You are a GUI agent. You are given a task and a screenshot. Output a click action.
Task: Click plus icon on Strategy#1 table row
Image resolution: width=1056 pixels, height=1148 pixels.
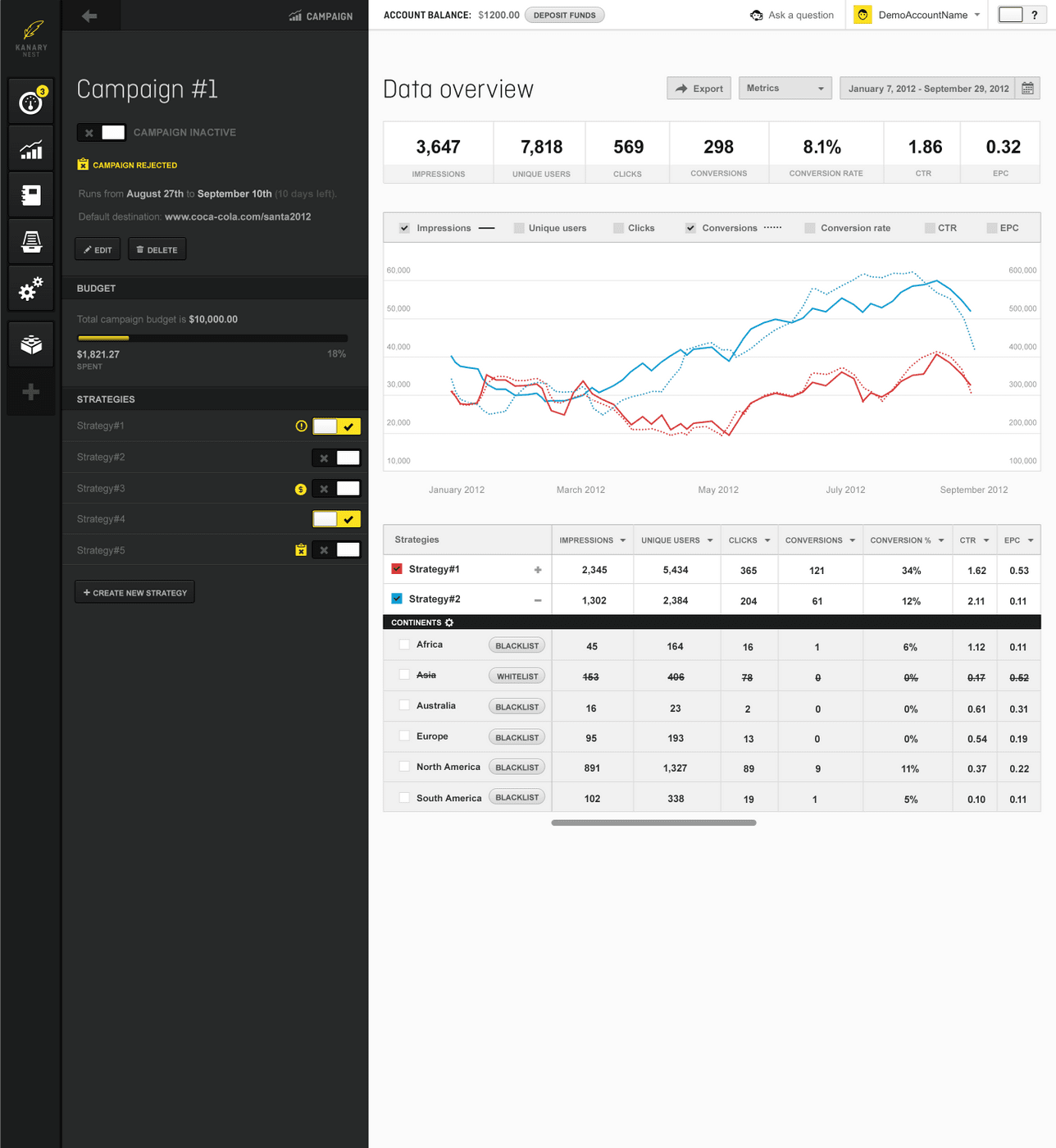coord(538,570)
